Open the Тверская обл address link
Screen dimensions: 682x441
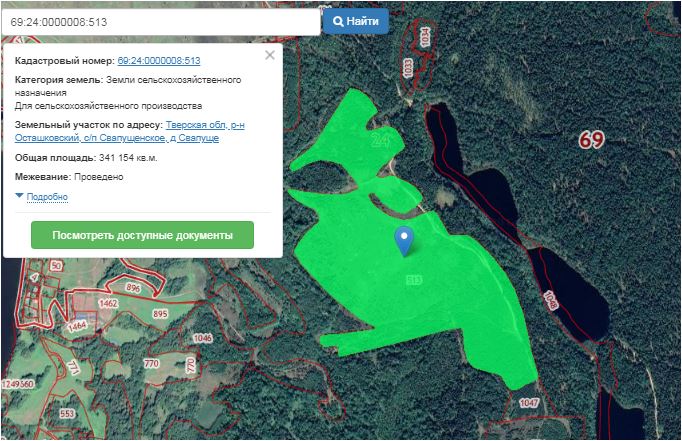[205, 125]
